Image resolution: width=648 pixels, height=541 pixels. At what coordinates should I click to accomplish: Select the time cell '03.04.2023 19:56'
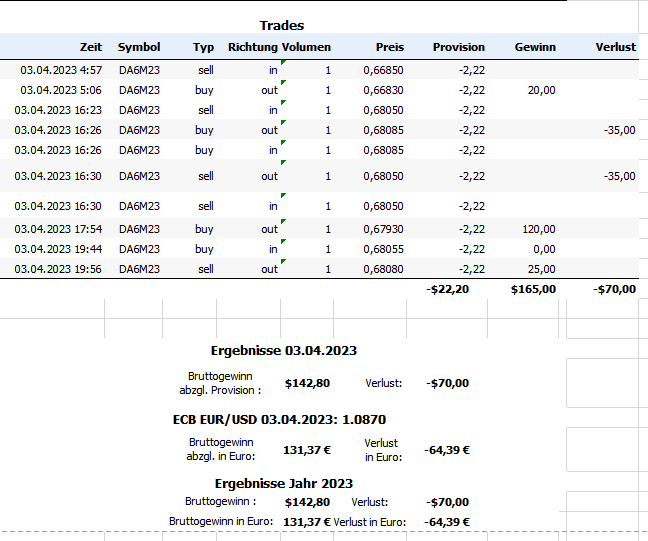(x=58, y=269)
